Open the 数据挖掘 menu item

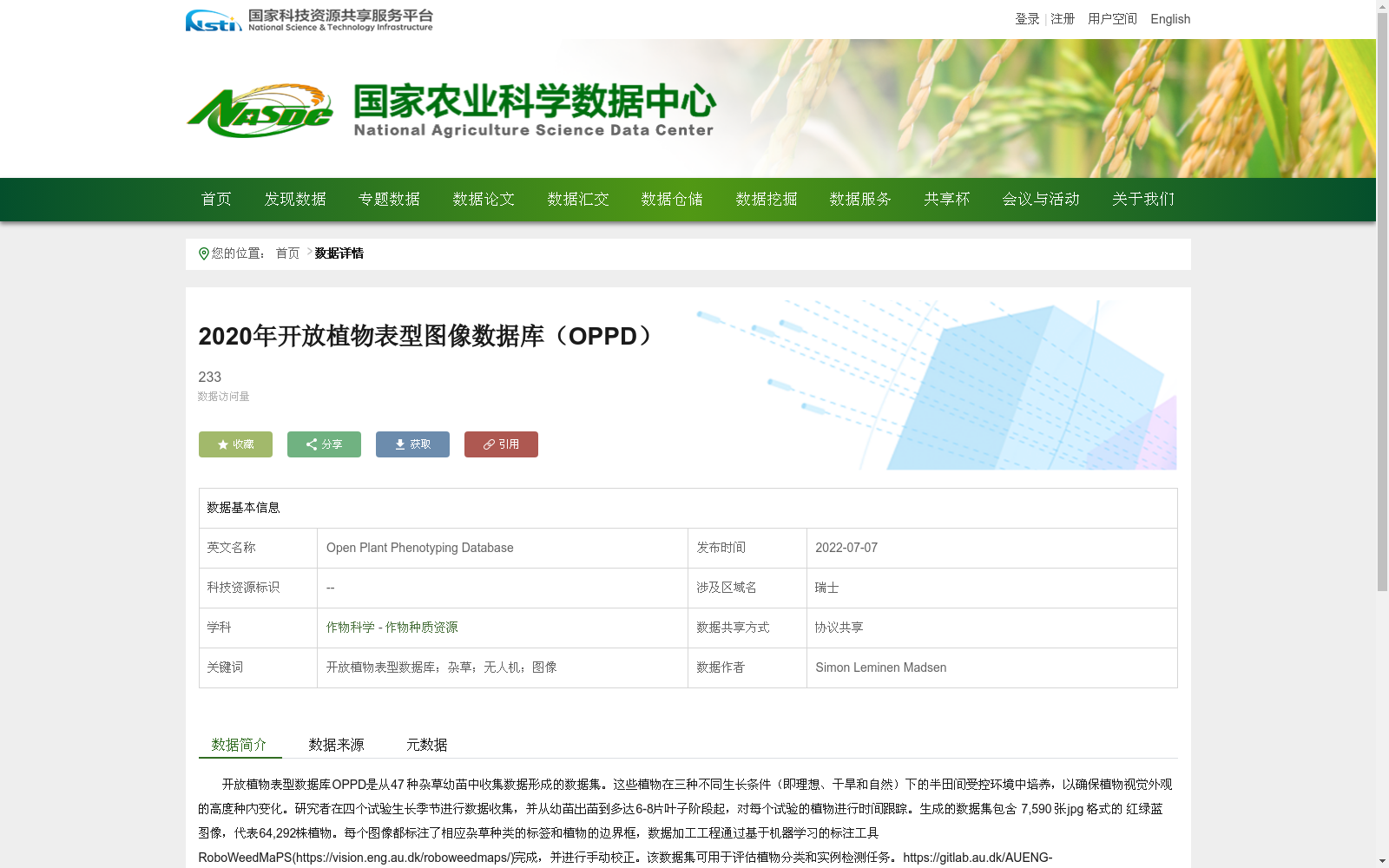767,200
